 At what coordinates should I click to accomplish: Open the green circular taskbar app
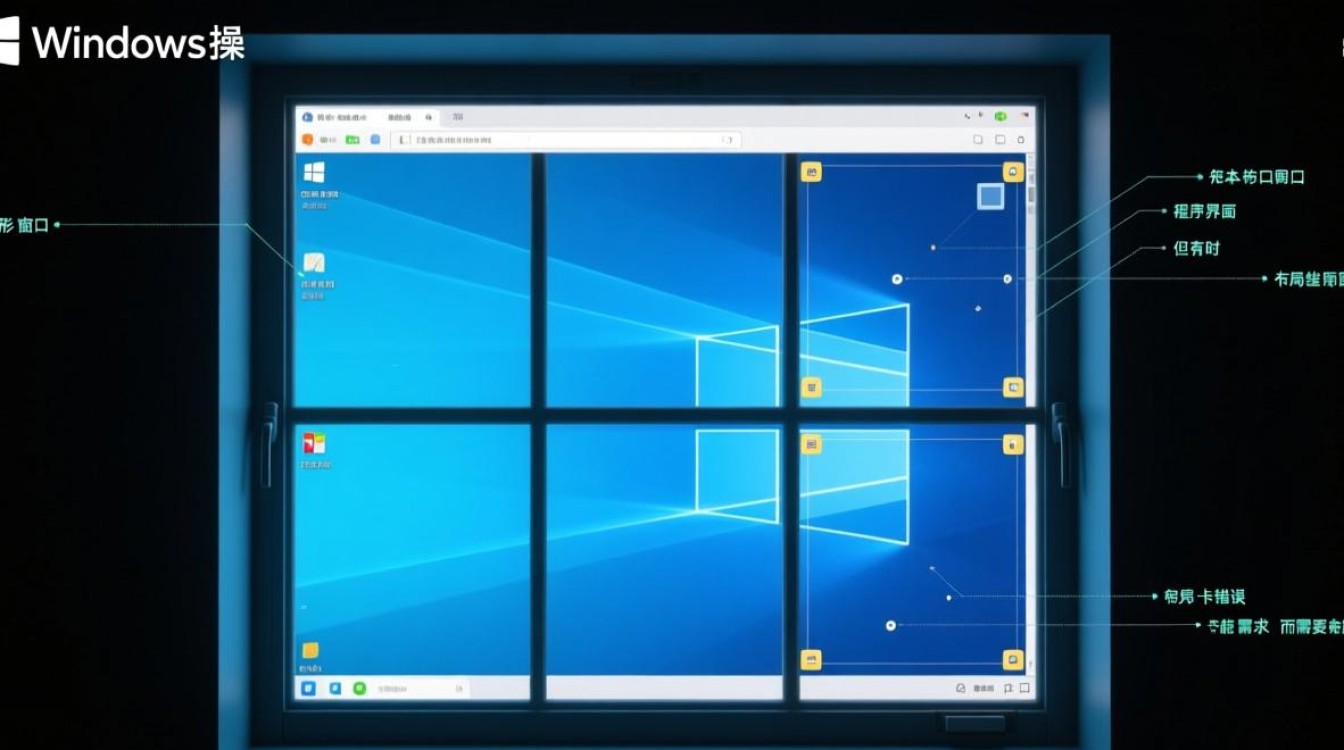point(360,688)
